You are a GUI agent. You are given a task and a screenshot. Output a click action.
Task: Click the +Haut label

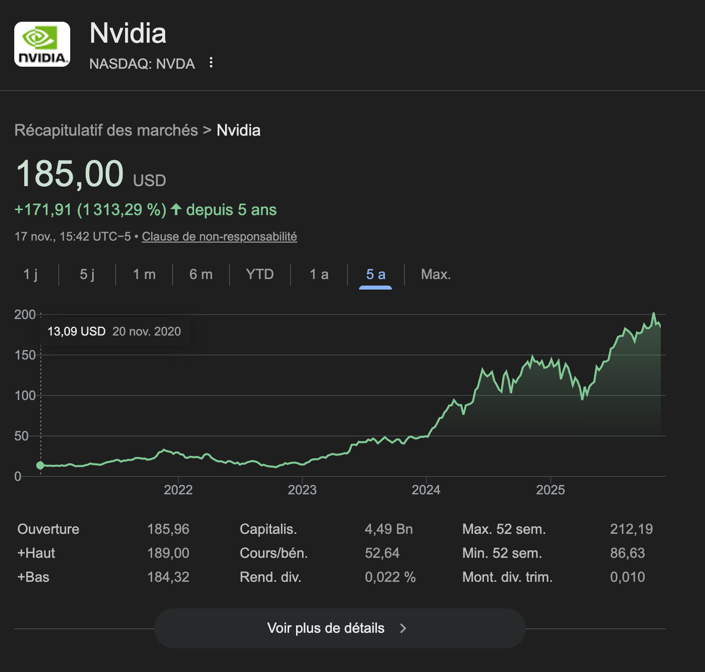point(36,553)
